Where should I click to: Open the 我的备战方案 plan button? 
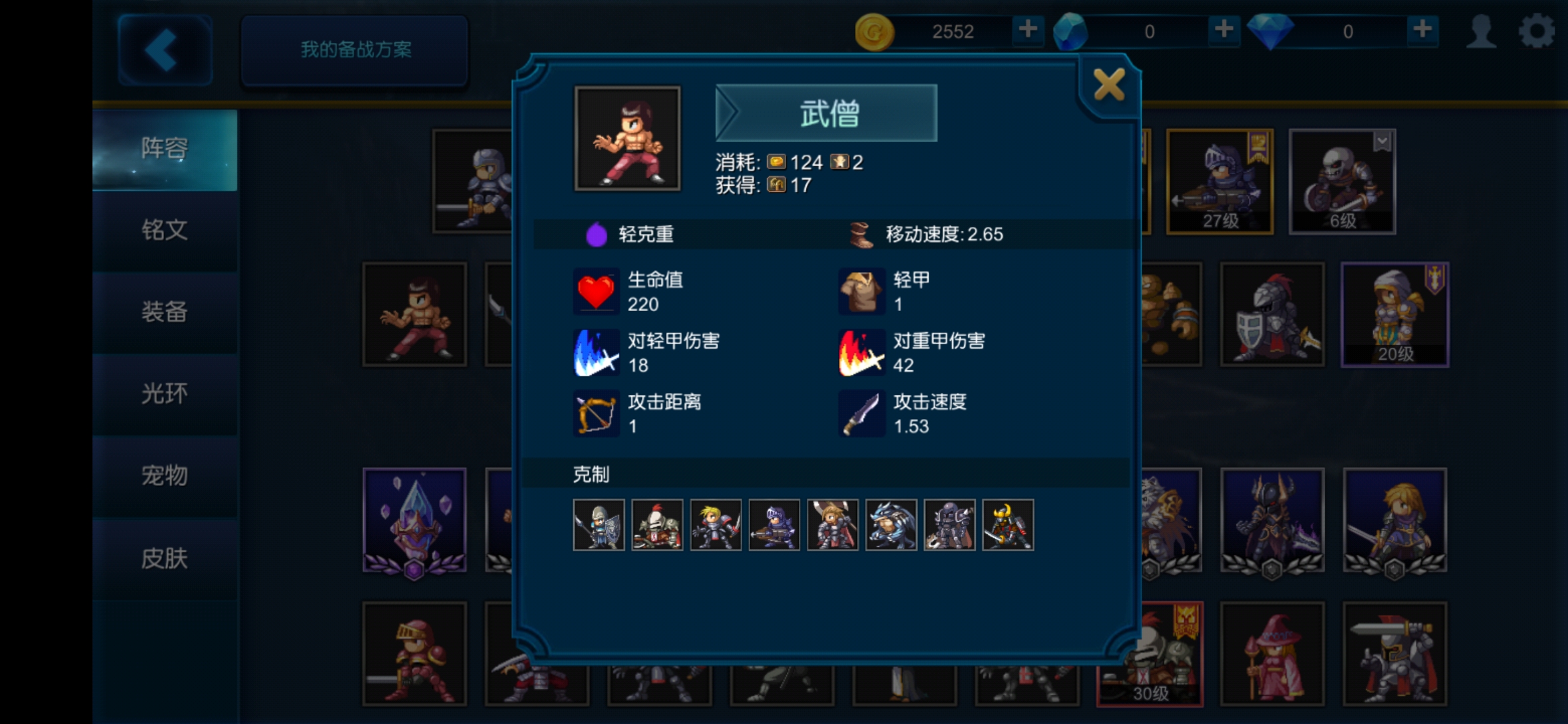click(354, 50)
